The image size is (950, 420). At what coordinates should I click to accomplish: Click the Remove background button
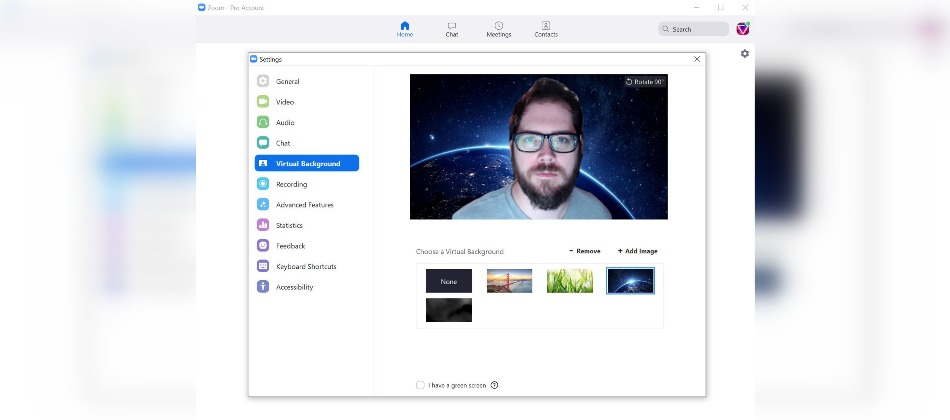click(x=585, y=251)
